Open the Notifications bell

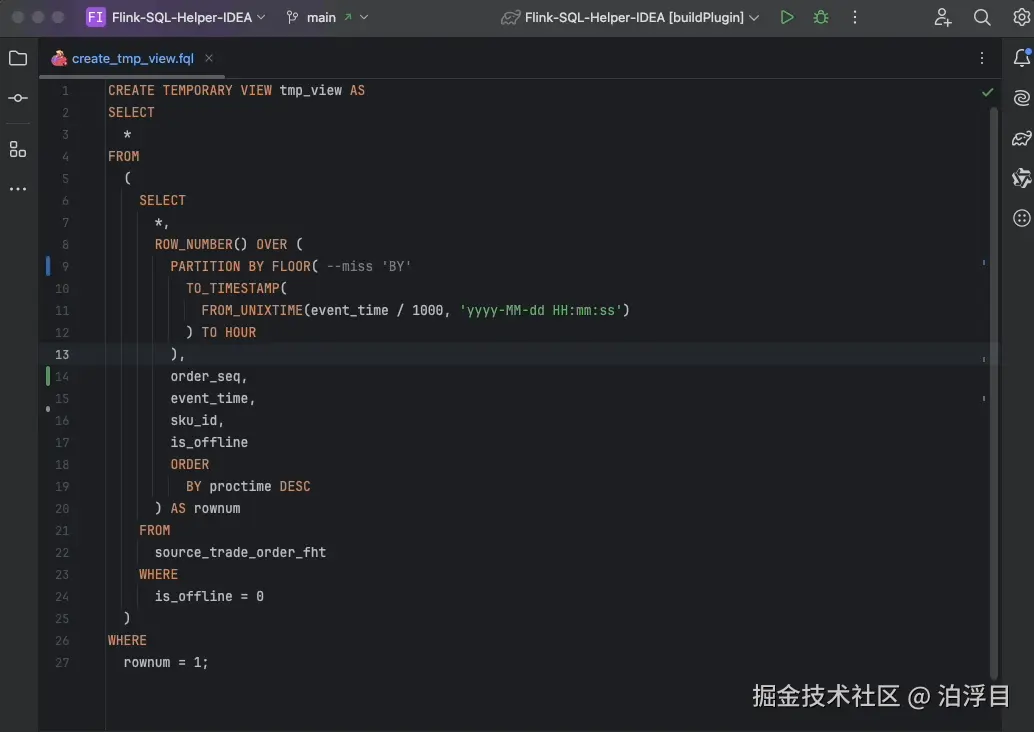tap(1021, 58)
